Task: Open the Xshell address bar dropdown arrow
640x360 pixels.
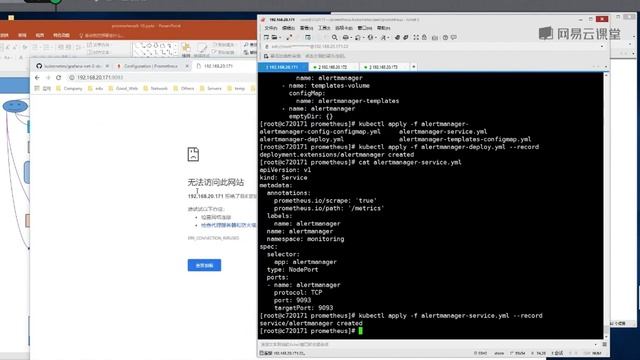Action: click(602, 47)
